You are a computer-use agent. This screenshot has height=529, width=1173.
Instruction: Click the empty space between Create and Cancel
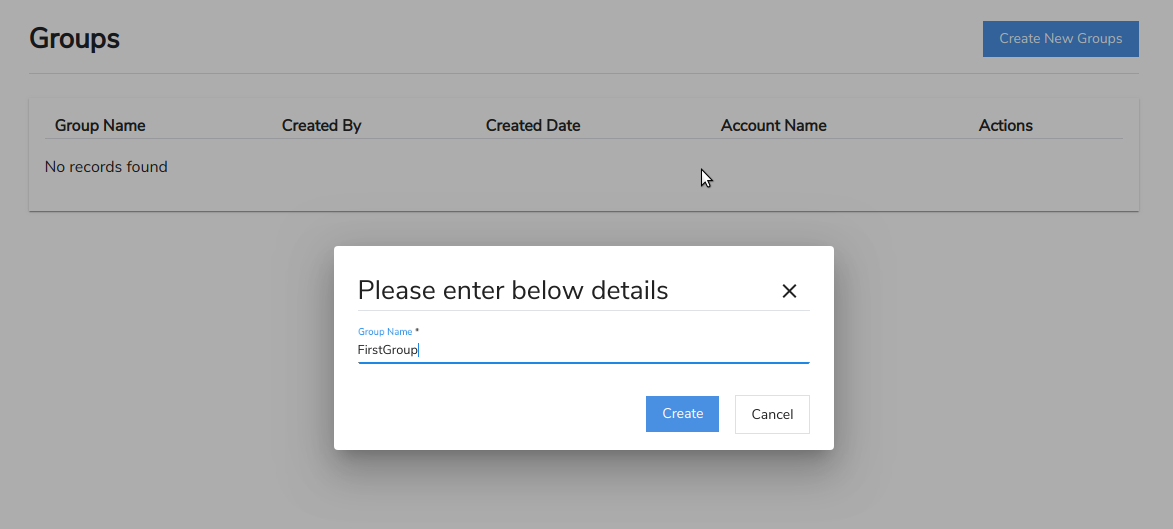tap(727, 414)
